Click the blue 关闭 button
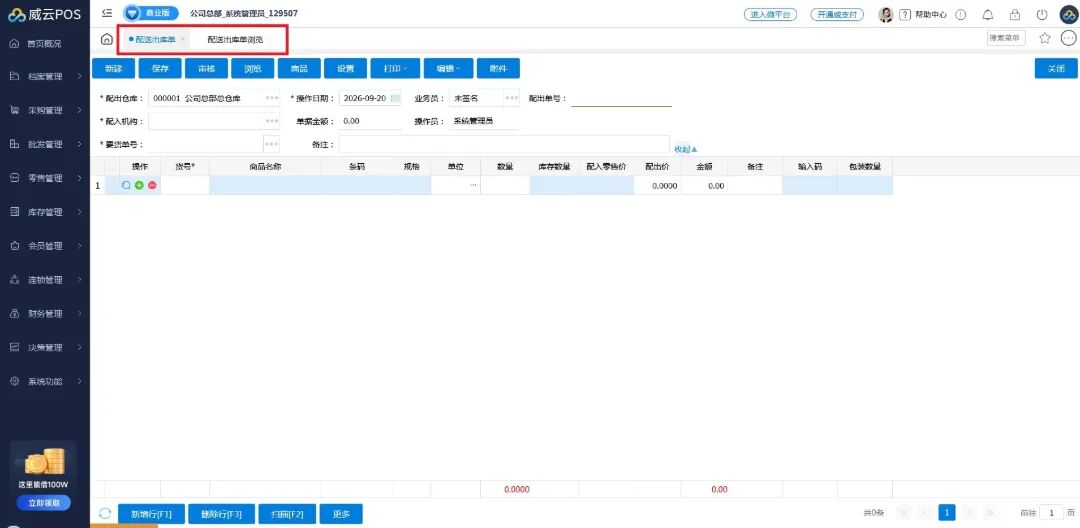The height and width of the screenshot is (528, 1080). click(x=1056, y=68)
